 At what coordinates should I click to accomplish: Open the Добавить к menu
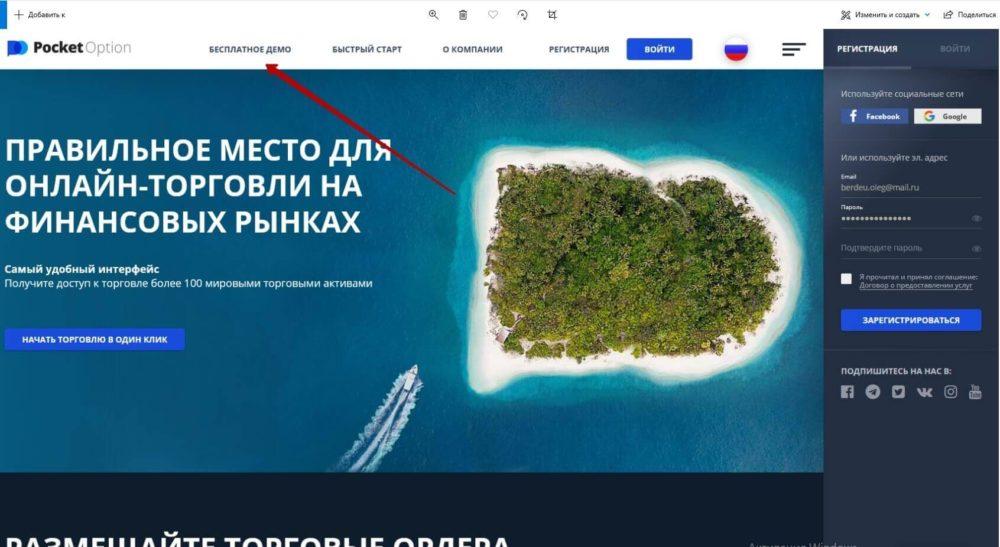point(40,15)
